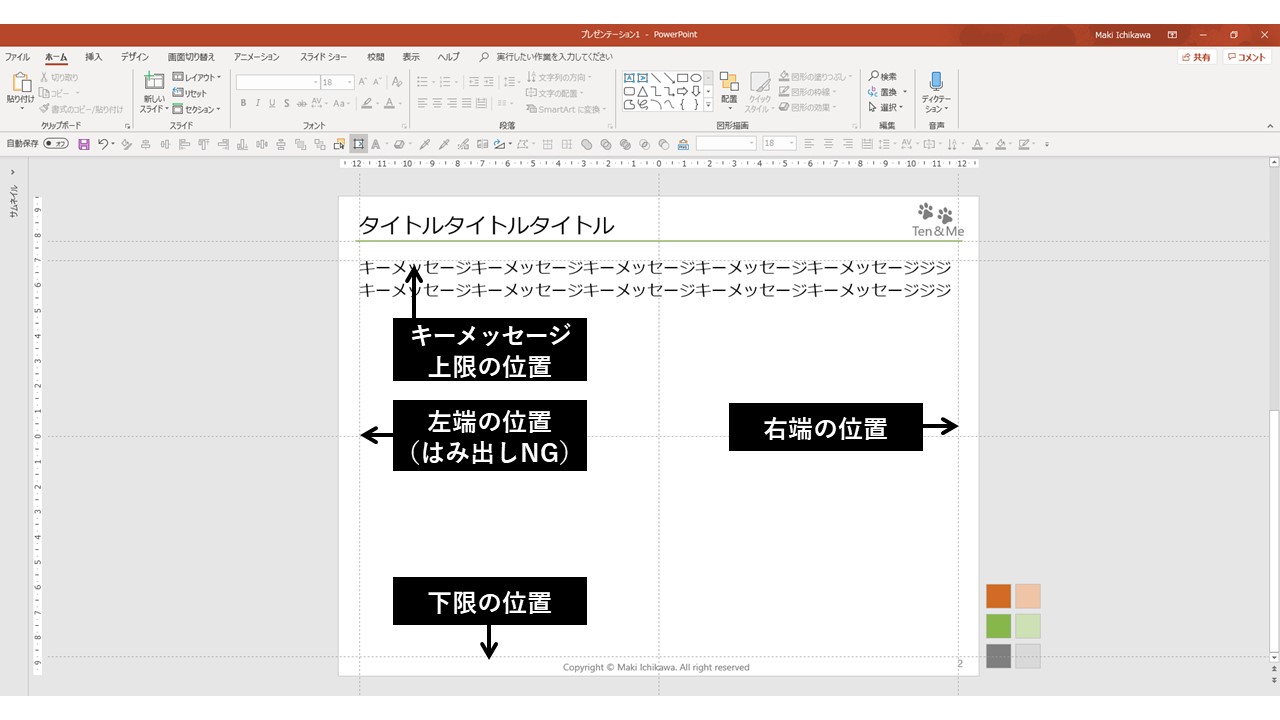Select the rectangle shape in the shapes gallery
Screen dimensions: 1280x720
[x=682, y=78]
